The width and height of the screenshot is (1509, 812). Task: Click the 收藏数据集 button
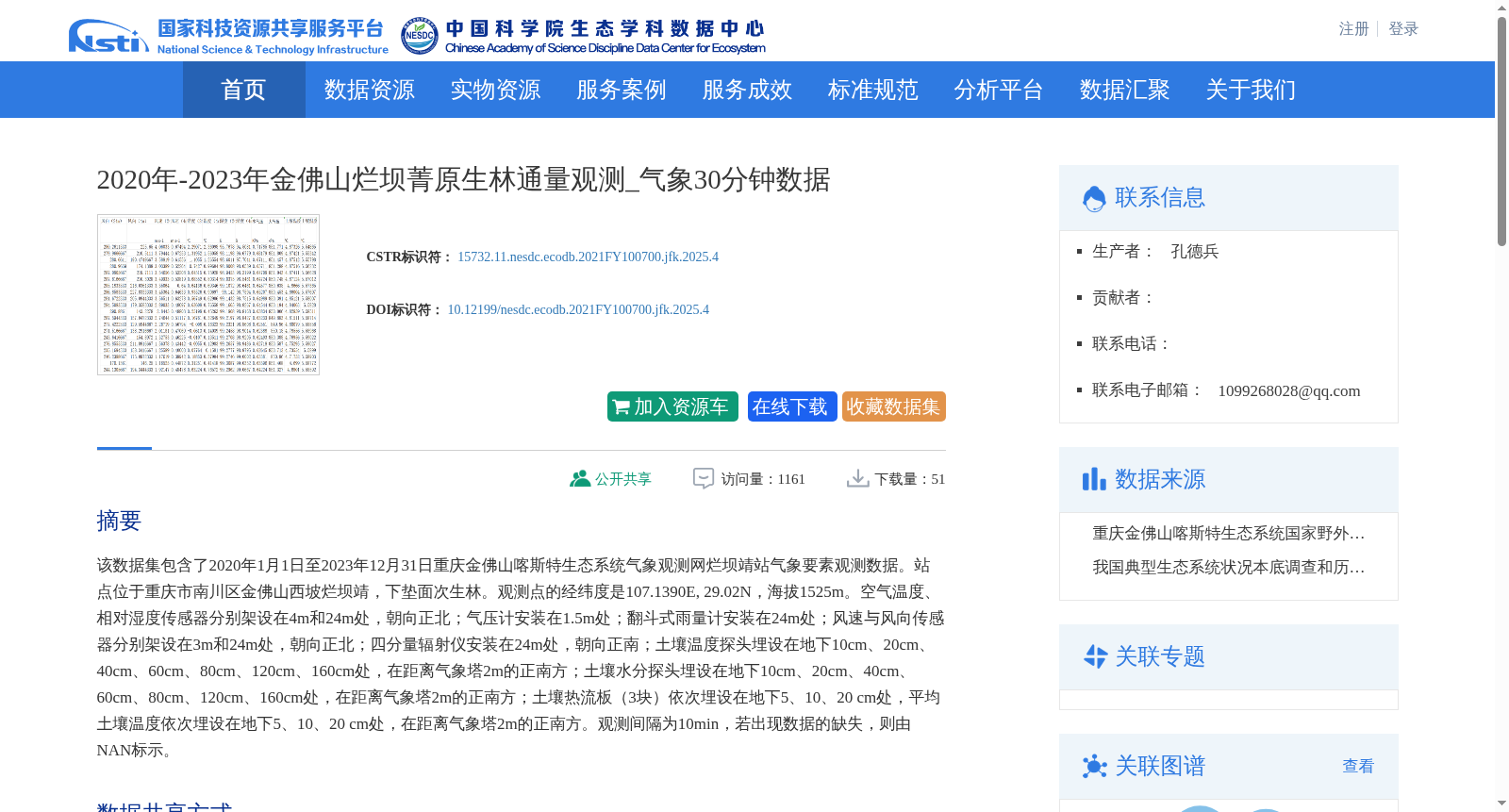[894, 406]
